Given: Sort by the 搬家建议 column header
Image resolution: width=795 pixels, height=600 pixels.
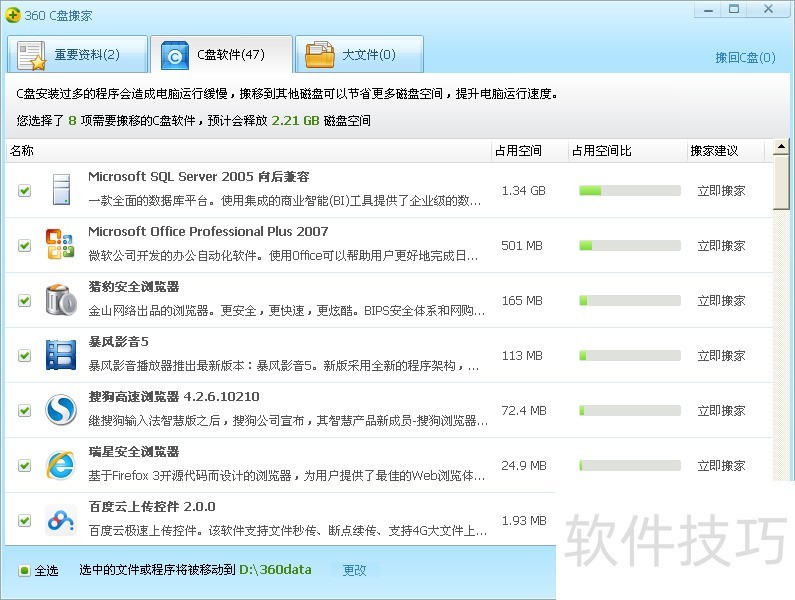Looking at the screenshot, I should click(x=714, y=151).
